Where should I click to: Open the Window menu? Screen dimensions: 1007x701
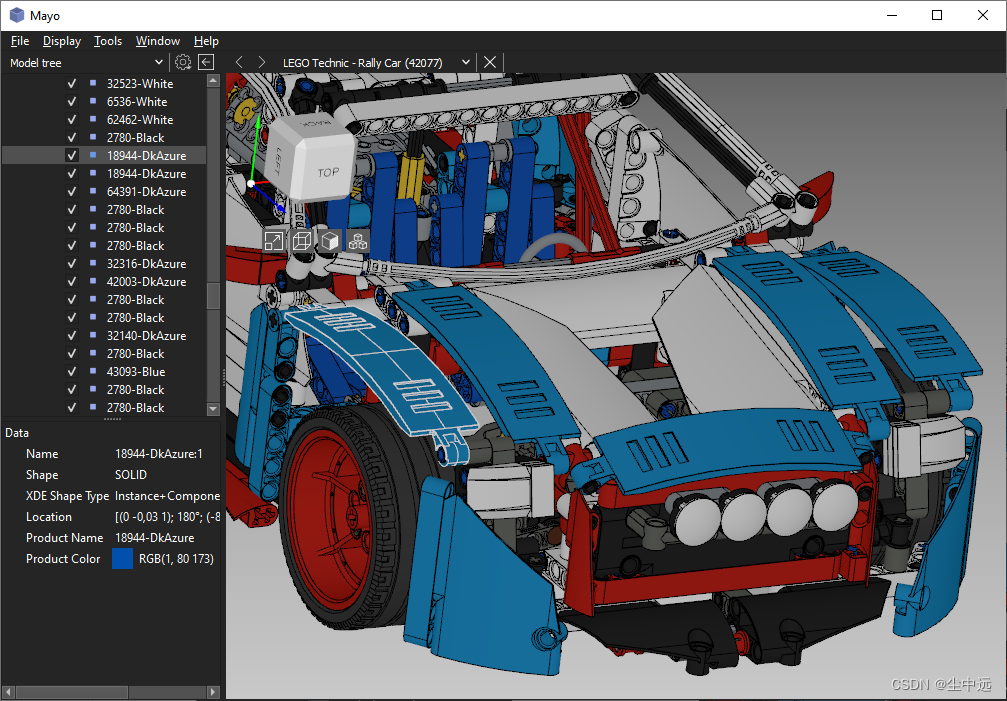158,40
